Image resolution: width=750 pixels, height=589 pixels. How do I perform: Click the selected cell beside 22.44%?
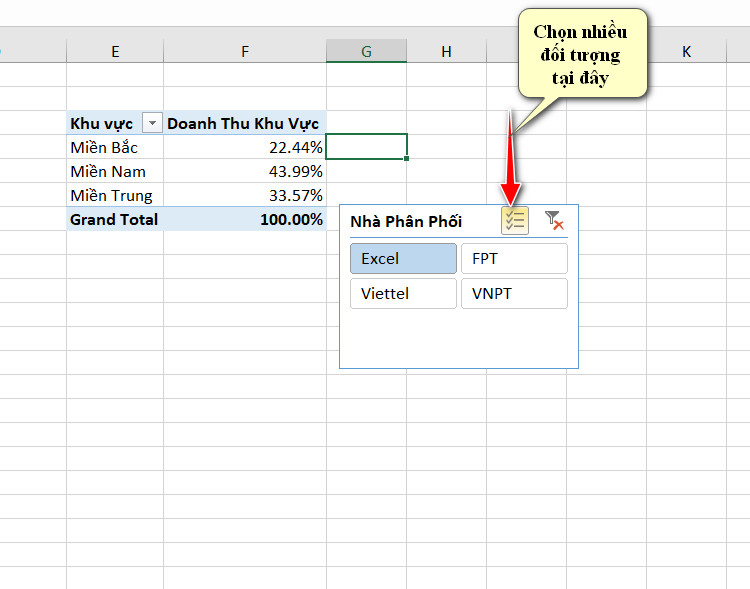pyautogui.click(x=366, y=146)
